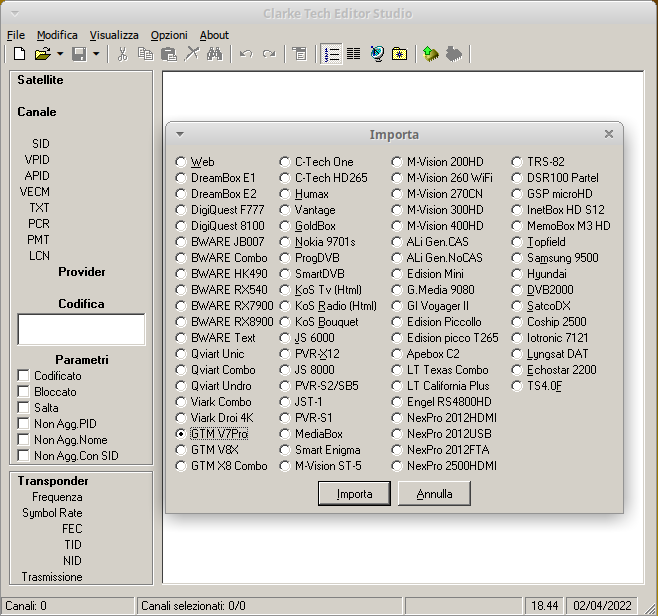Screen dimensions: 658x616
Task: Open the main window title bar menu arrow
Action: point(15,14)
